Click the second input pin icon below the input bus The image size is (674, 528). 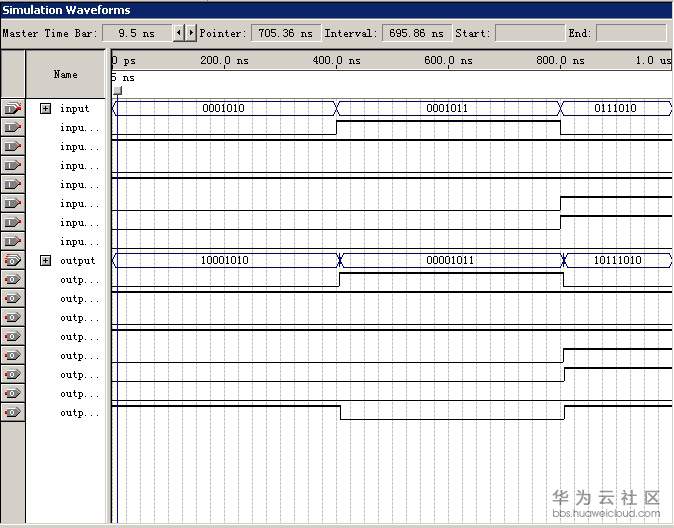pos(13,146)
